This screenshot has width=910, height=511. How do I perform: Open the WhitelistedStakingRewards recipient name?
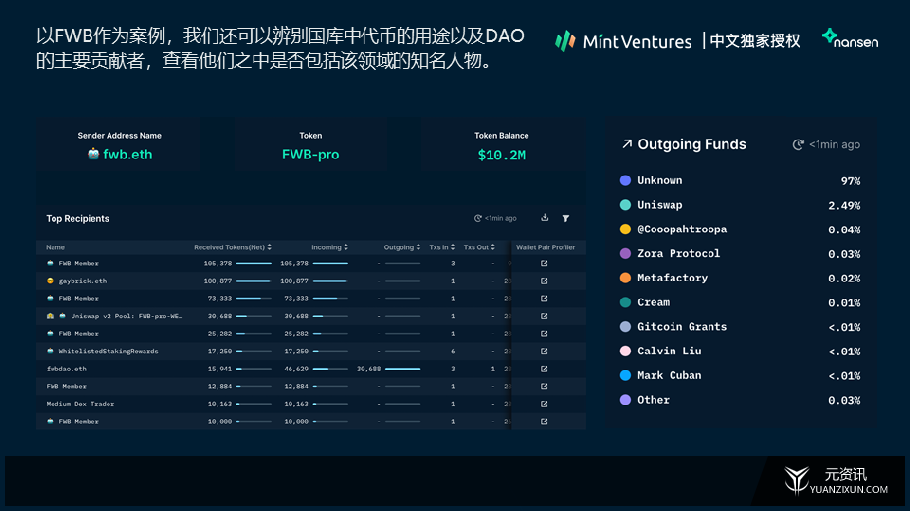coord(108,351)
